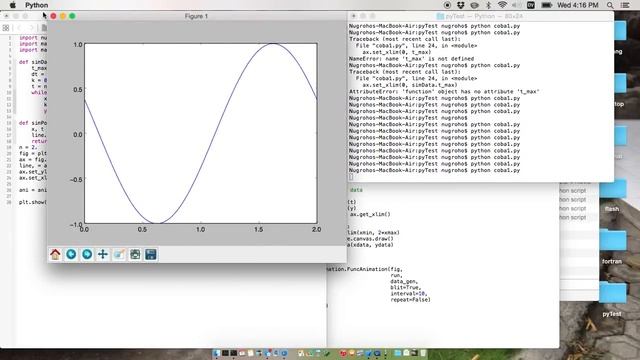Click the Figure 1 window title
This screenshot has height=360, width=640.
[196, 16]
